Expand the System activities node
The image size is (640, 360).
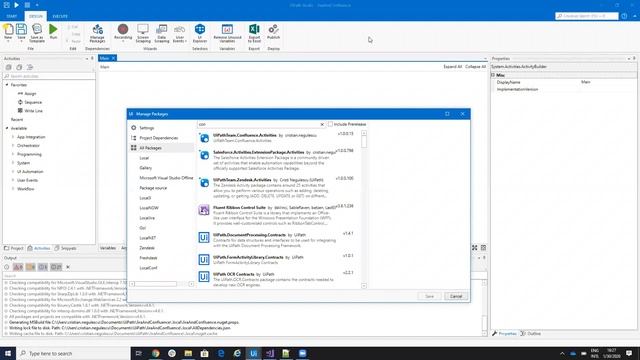pos(13,163)
